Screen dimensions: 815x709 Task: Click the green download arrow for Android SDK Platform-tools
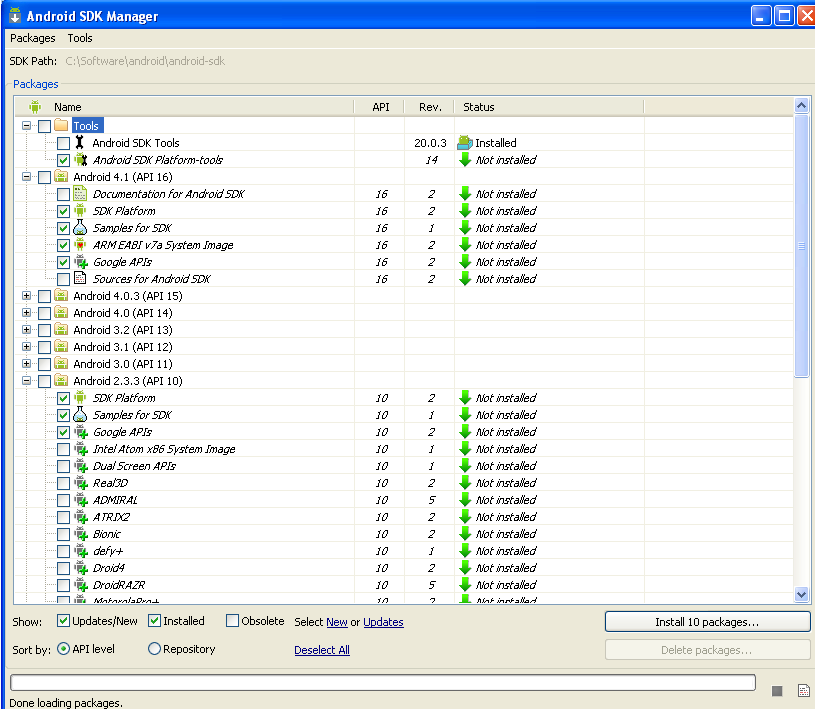coord(465,160)
